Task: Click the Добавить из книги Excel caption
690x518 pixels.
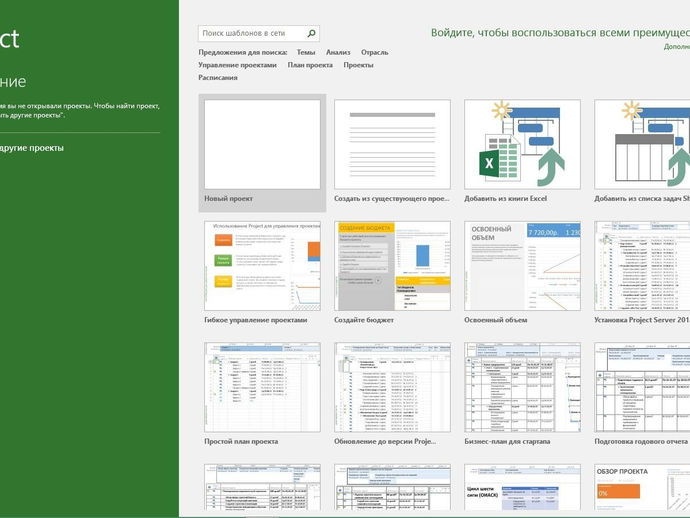Action: click(506, 198)
